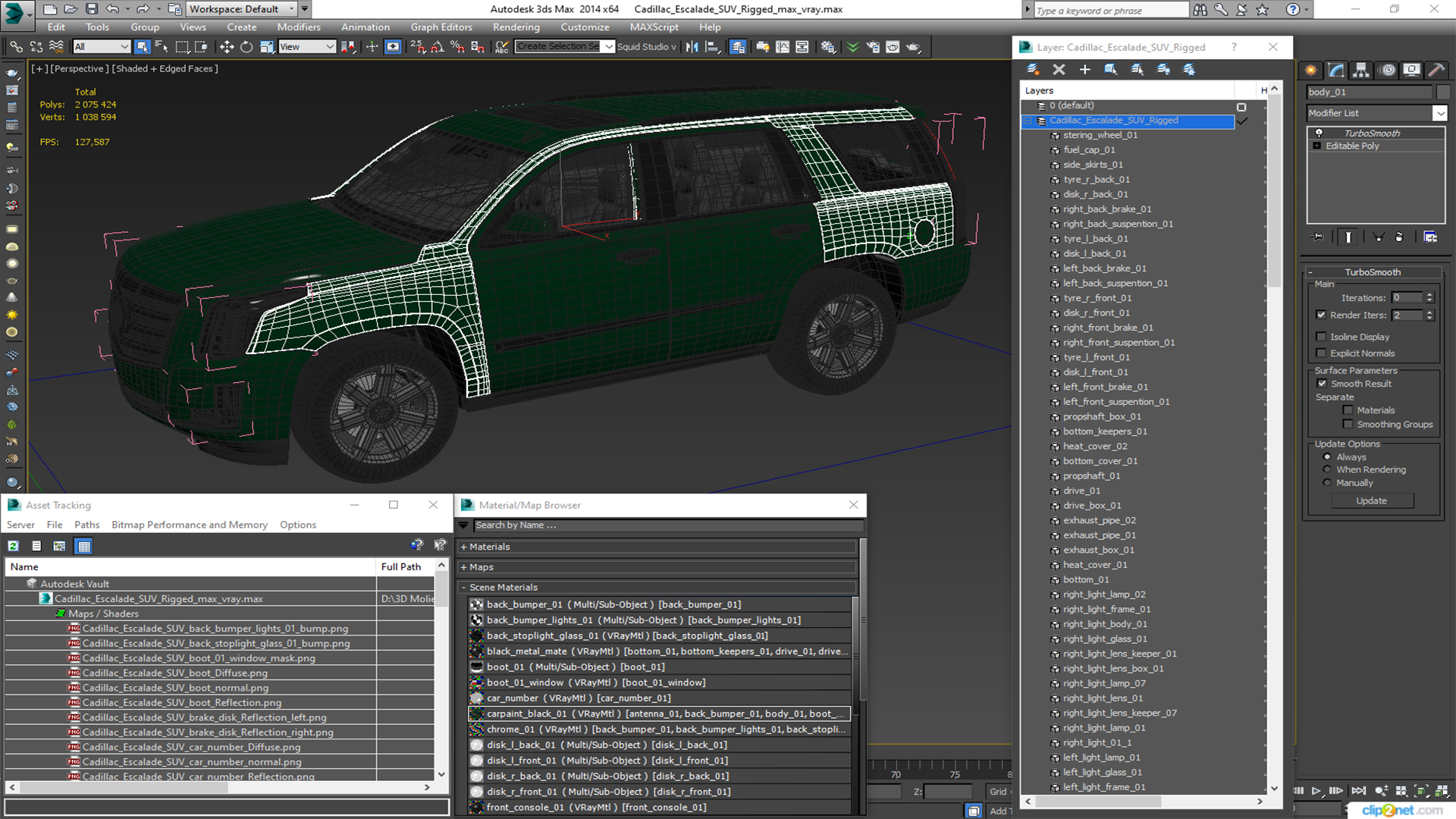This screenshot has width=1456, height=819.
Task: Check the Isoline Display option
Action: pyautogui.click(x=1321, y=337)
